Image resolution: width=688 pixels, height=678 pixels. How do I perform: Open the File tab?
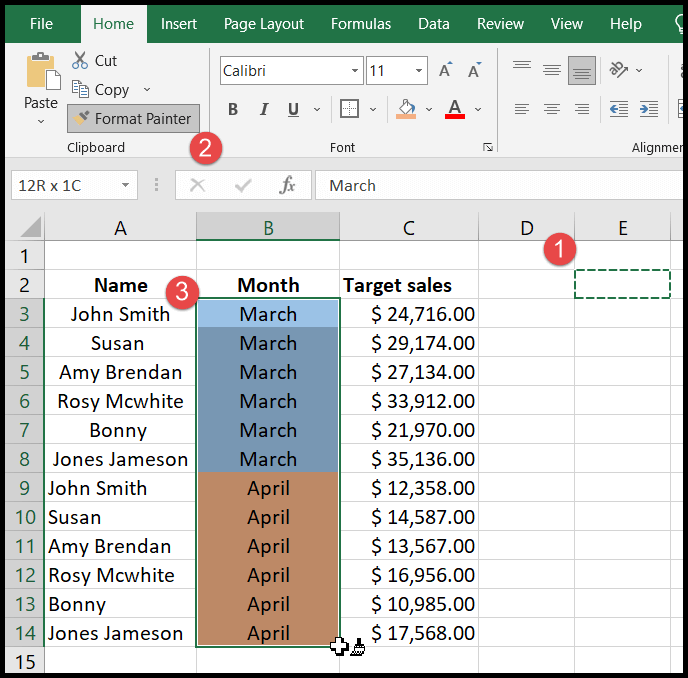click(x=41, y=24)
